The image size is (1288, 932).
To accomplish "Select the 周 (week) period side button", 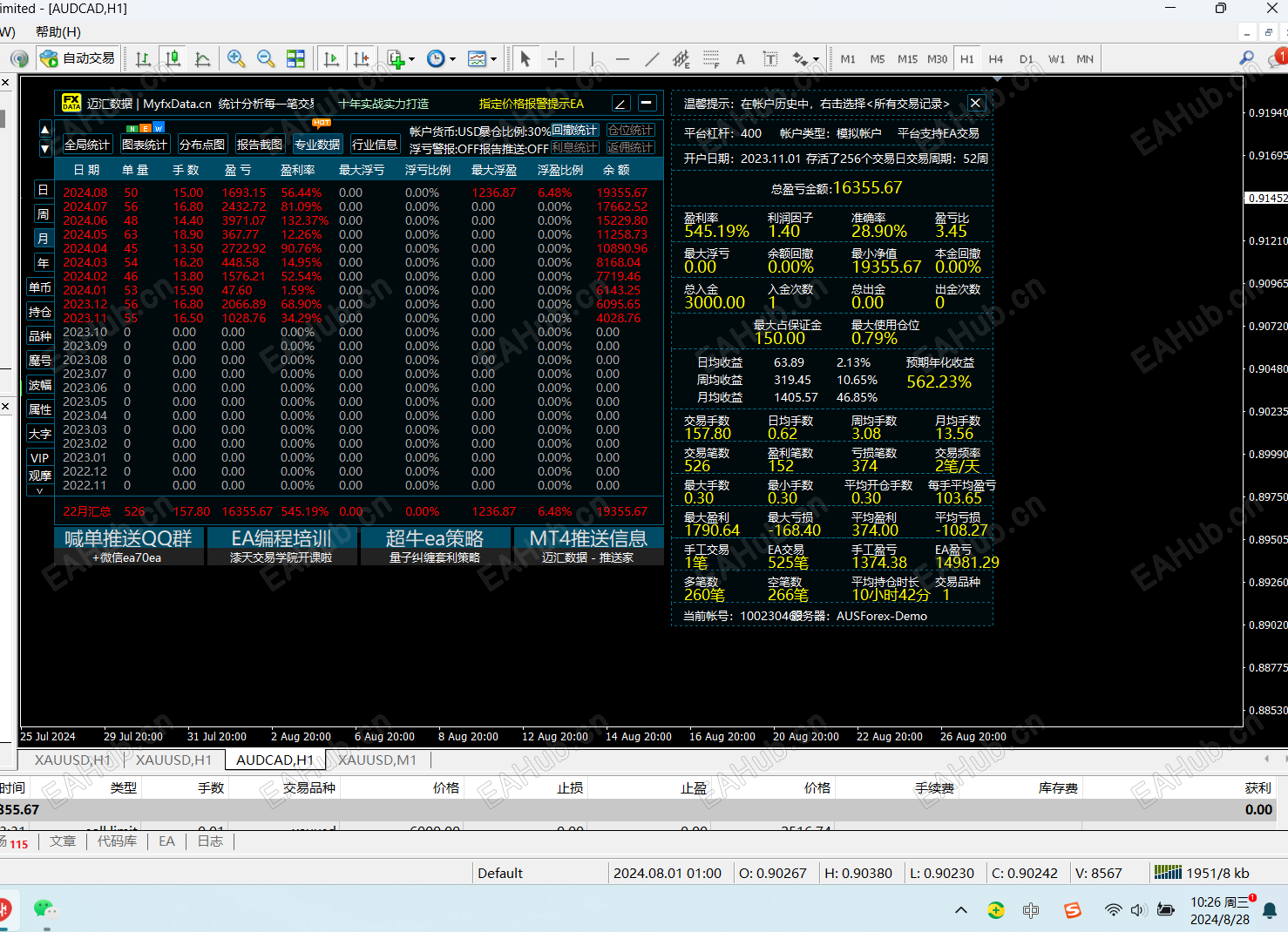I will (43, 214).
